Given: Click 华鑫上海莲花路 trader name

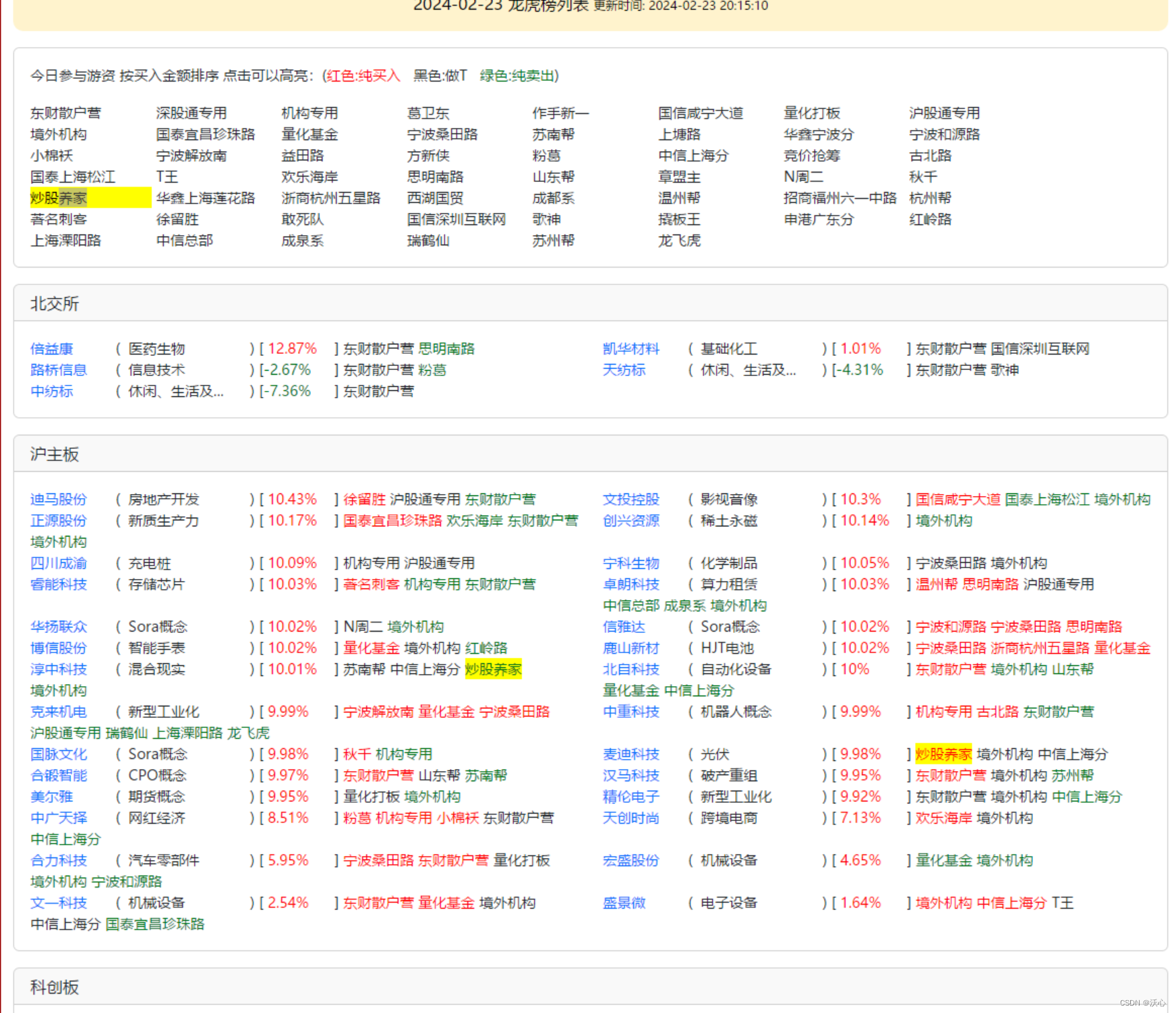Looking at the screenshot, I should 206,198.
